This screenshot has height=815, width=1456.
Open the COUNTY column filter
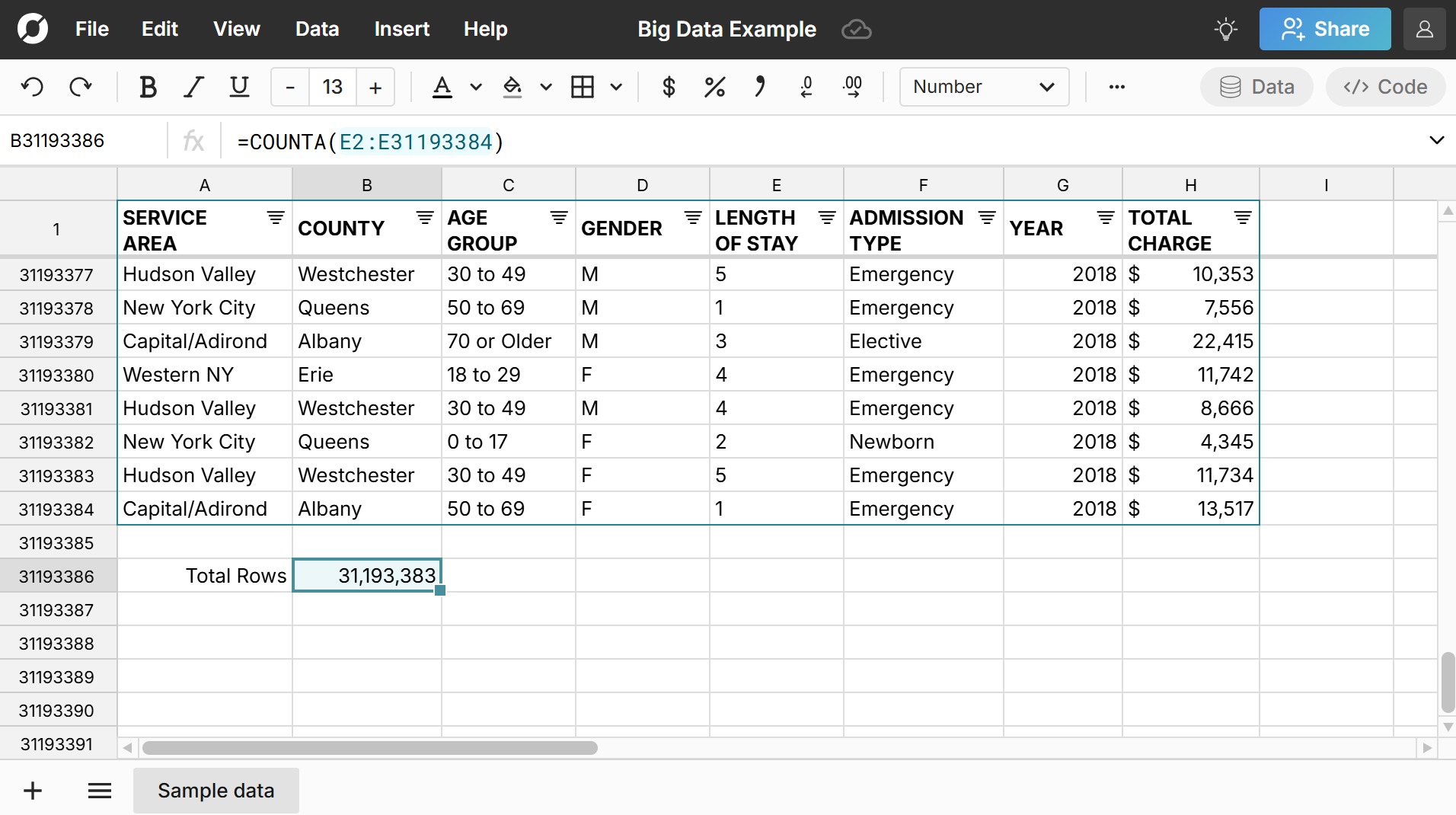pos(425,218)
